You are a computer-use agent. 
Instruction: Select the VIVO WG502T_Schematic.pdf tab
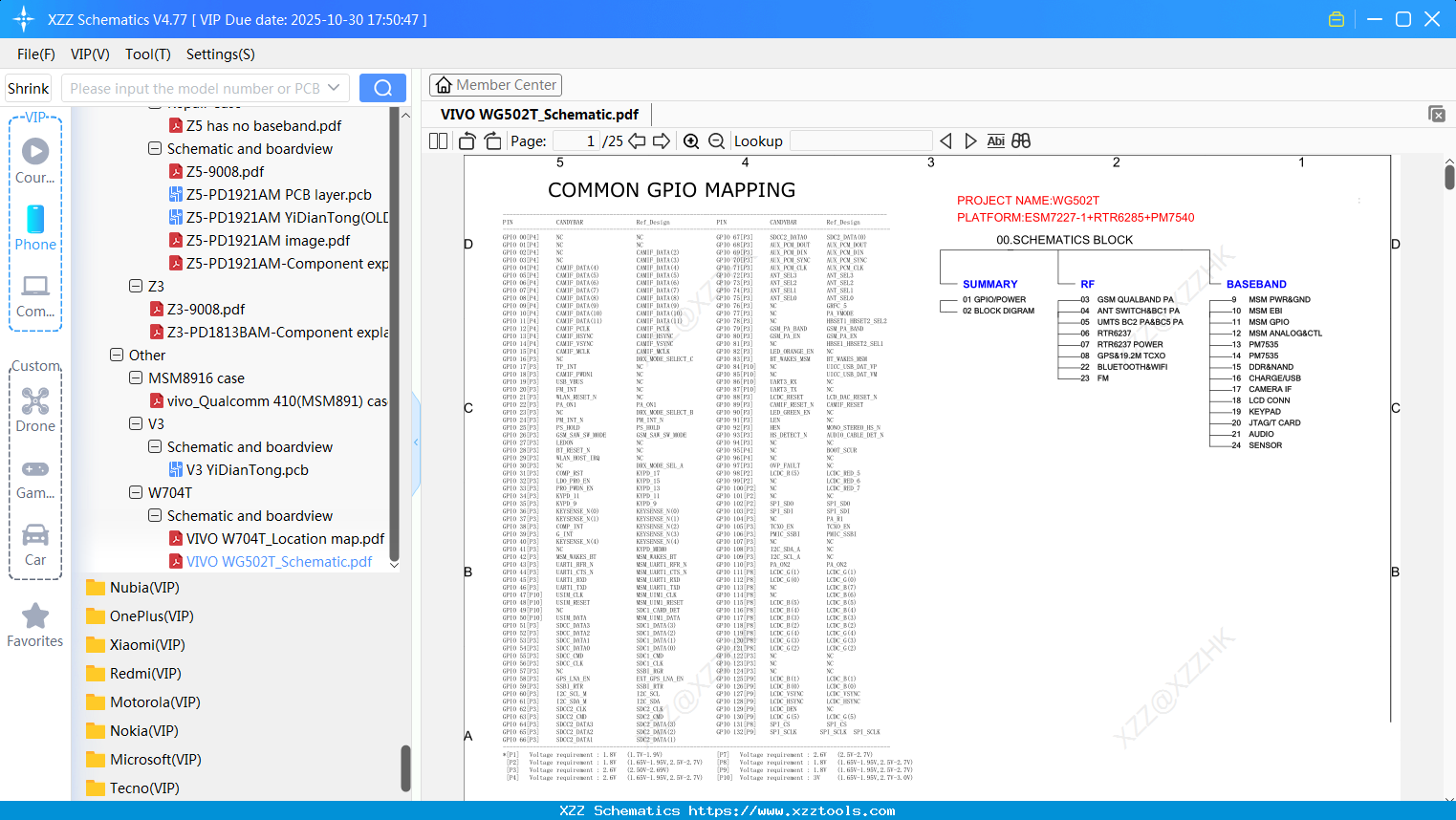537,114
